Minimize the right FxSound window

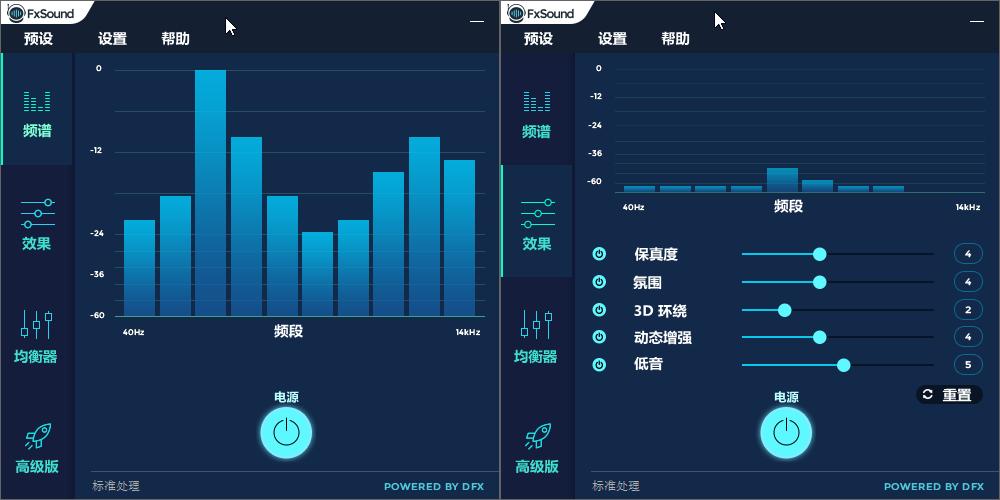coord(977,21)
